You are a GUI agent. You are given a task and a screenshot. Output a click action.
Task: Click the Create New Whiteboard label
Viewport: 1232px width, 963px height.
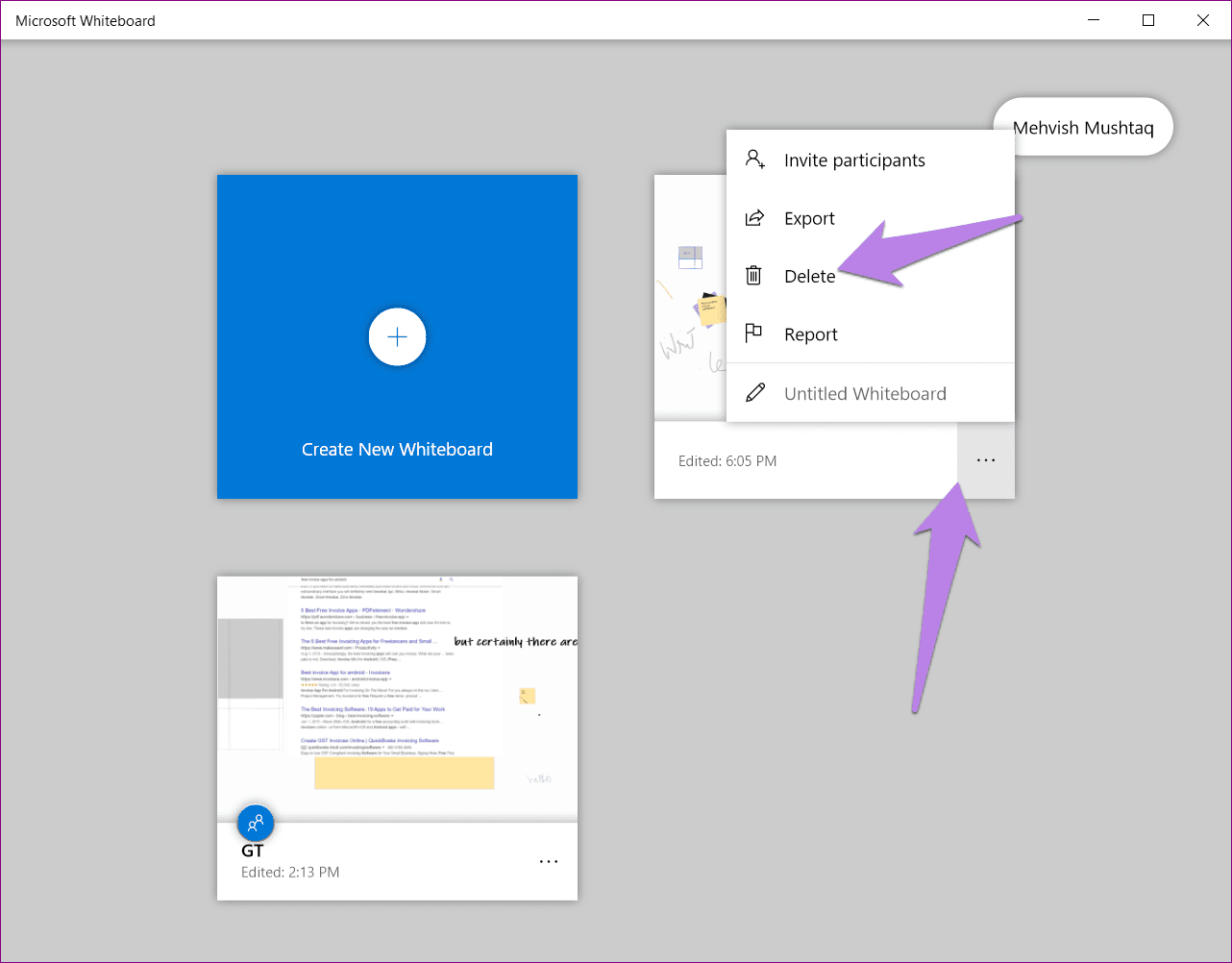tap(397, 450)
